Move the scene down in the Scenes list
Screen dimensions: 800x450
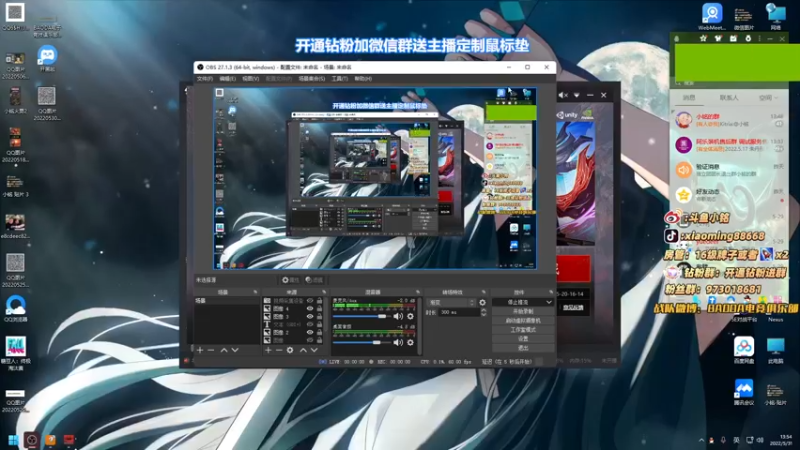[235, 350]
